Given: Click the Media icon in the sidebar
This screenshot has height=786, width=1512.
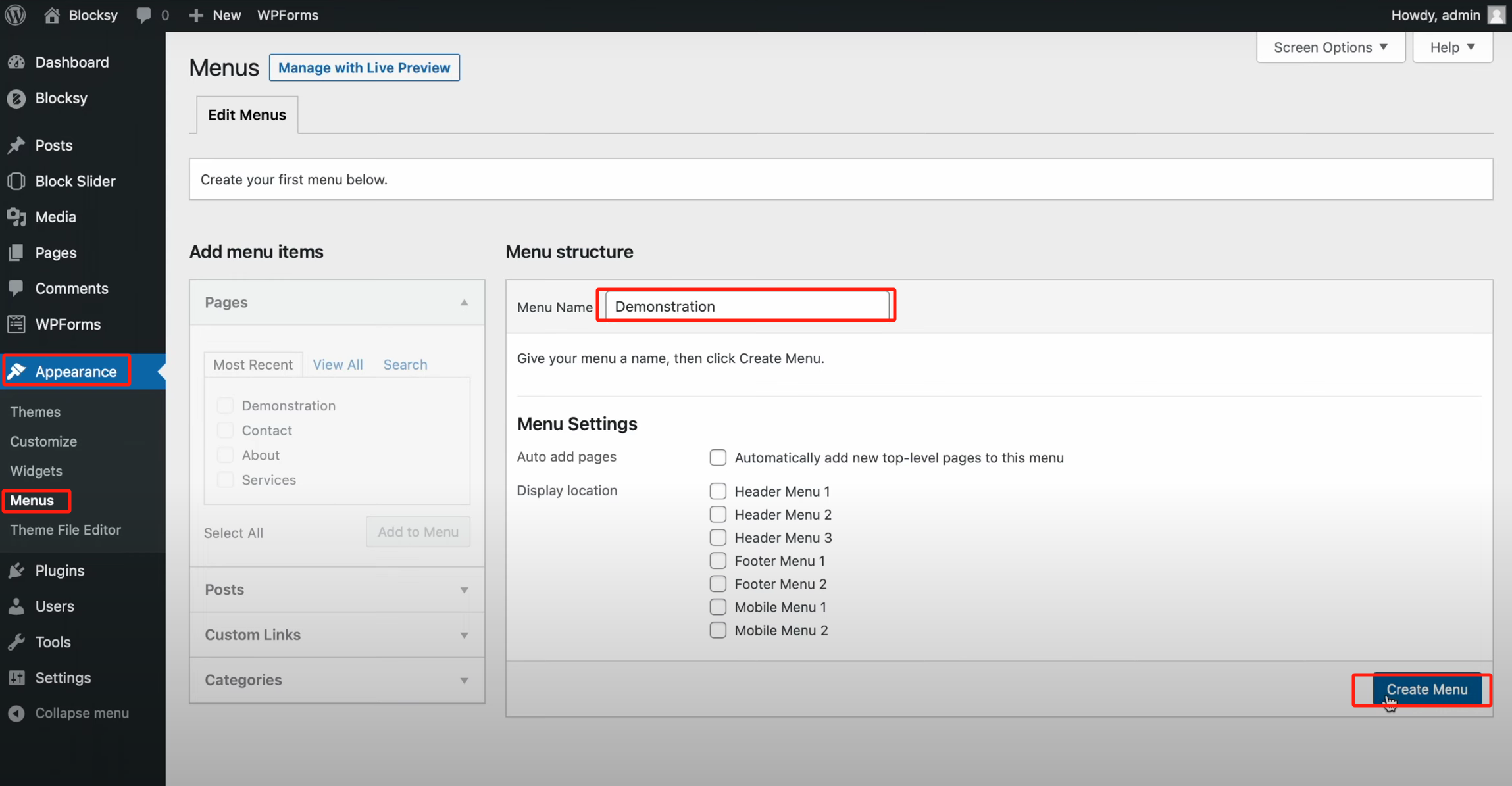Looking at the screenshot, I should point(16,217).
